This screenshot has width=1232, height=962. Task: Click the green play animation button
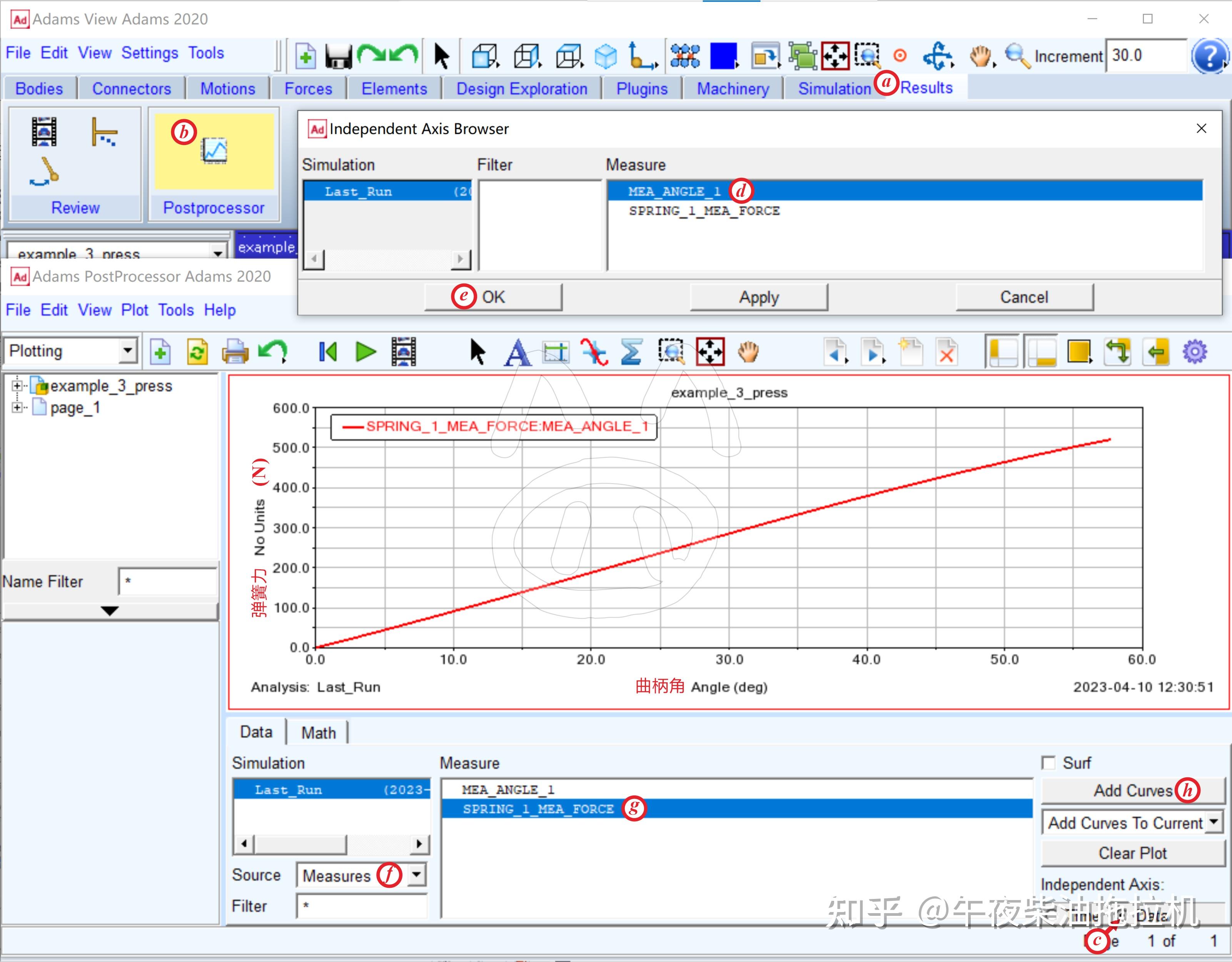pyautogui.click(x=366, y=352)
